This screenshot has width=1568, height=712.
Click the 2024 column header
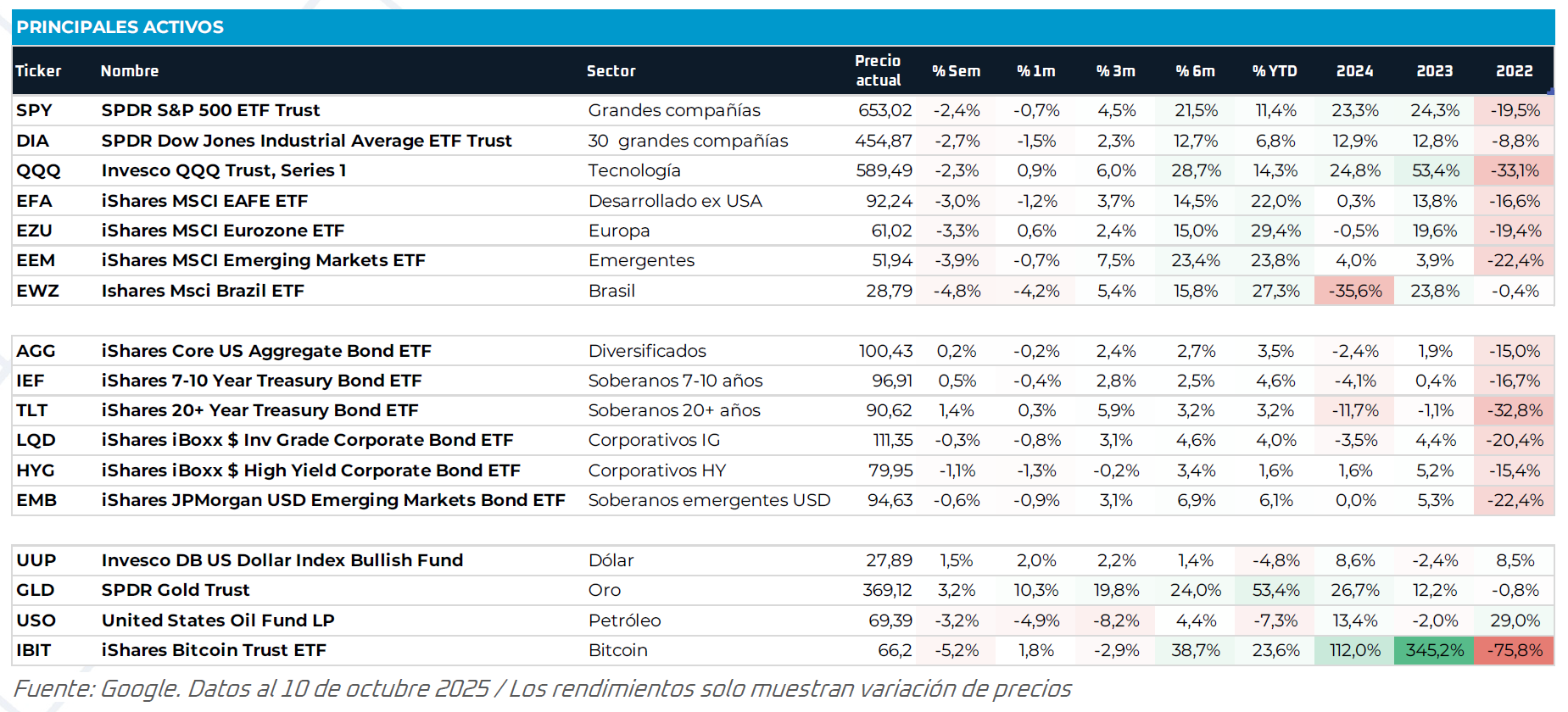coord(1354,71)
